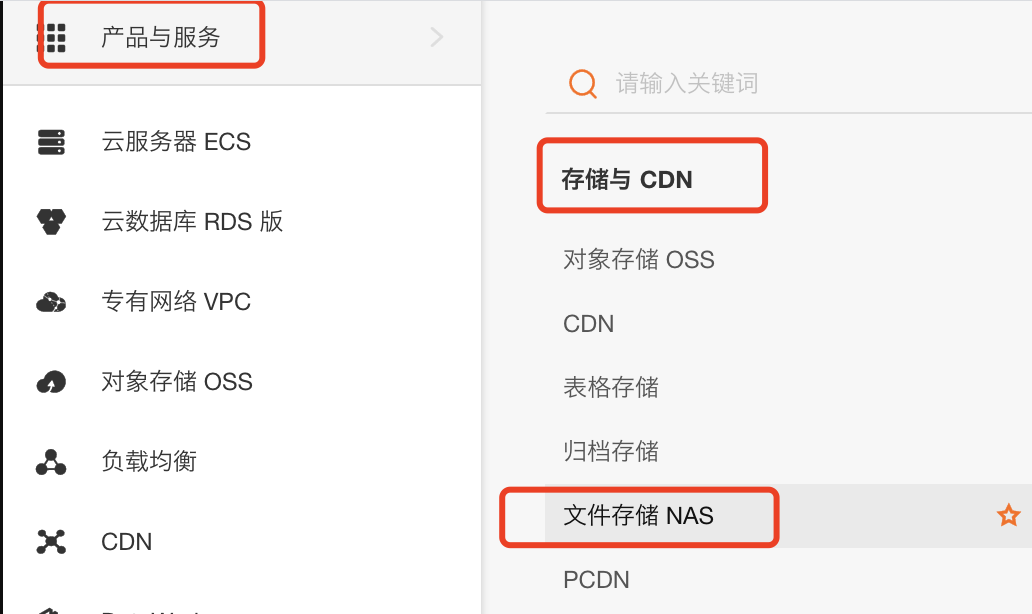Screen dimensions: 1032x614
Task: Click the RDS database icon
Action: point(51,221)
